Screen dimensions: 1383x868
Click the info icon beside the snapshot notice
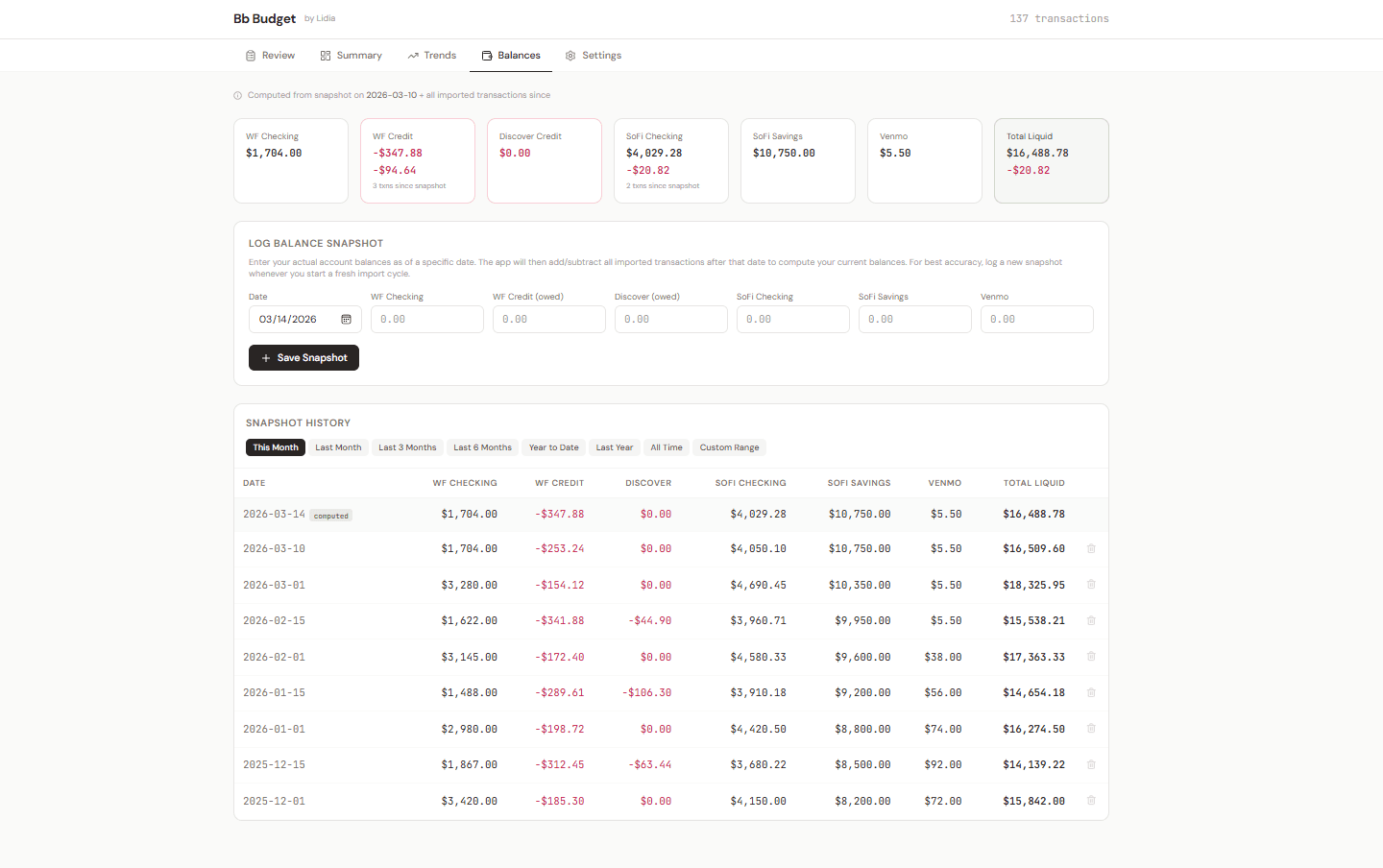[237, 95]
